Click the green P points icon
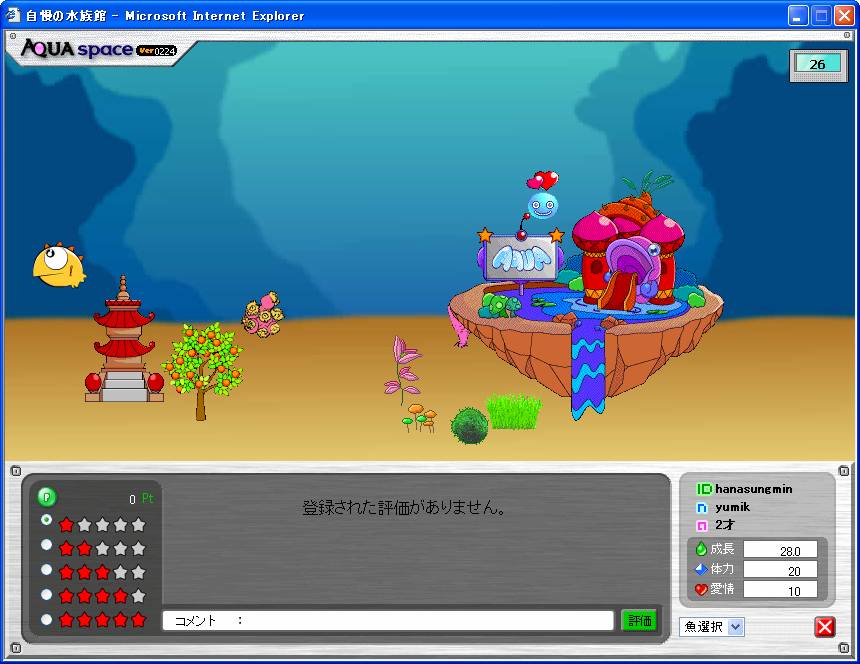The height and width of the screenshot is (664, 860). pos(46,497)
